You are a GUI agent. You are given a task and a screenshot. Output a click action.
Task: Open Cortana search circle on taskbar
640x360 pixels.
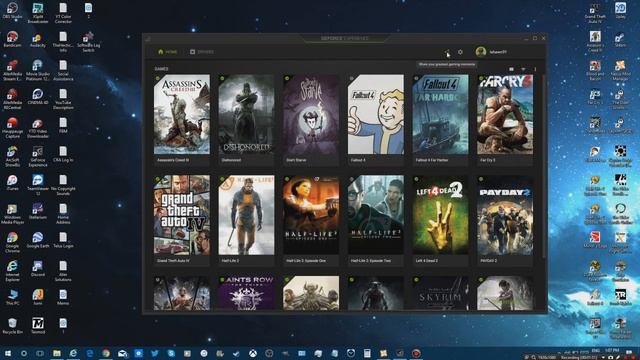pos(24,353)
